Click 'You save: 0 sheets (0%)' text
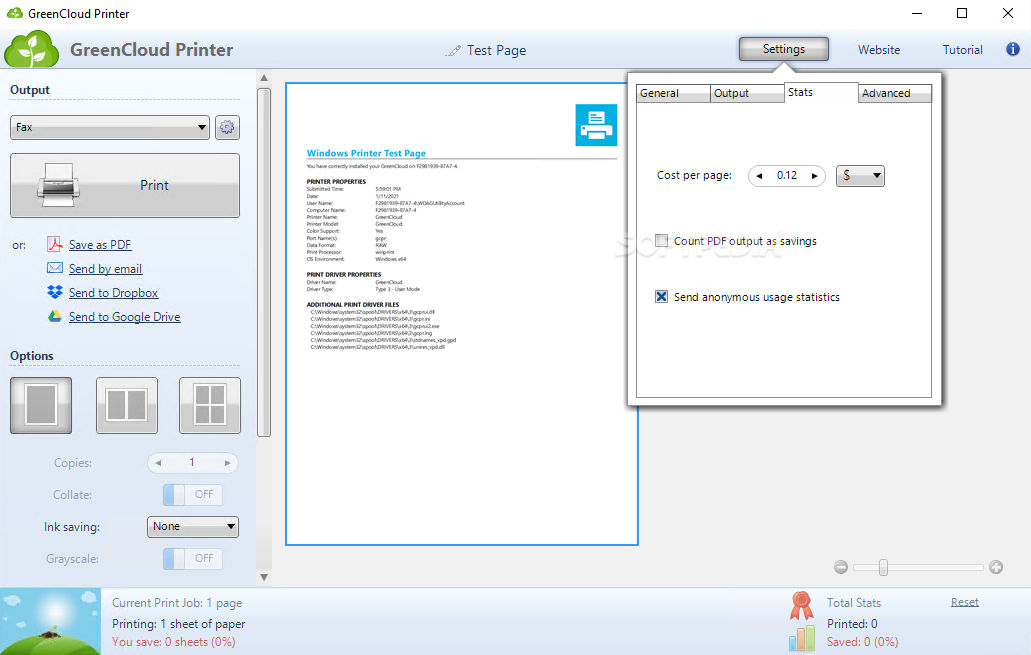 pos(174,642)
